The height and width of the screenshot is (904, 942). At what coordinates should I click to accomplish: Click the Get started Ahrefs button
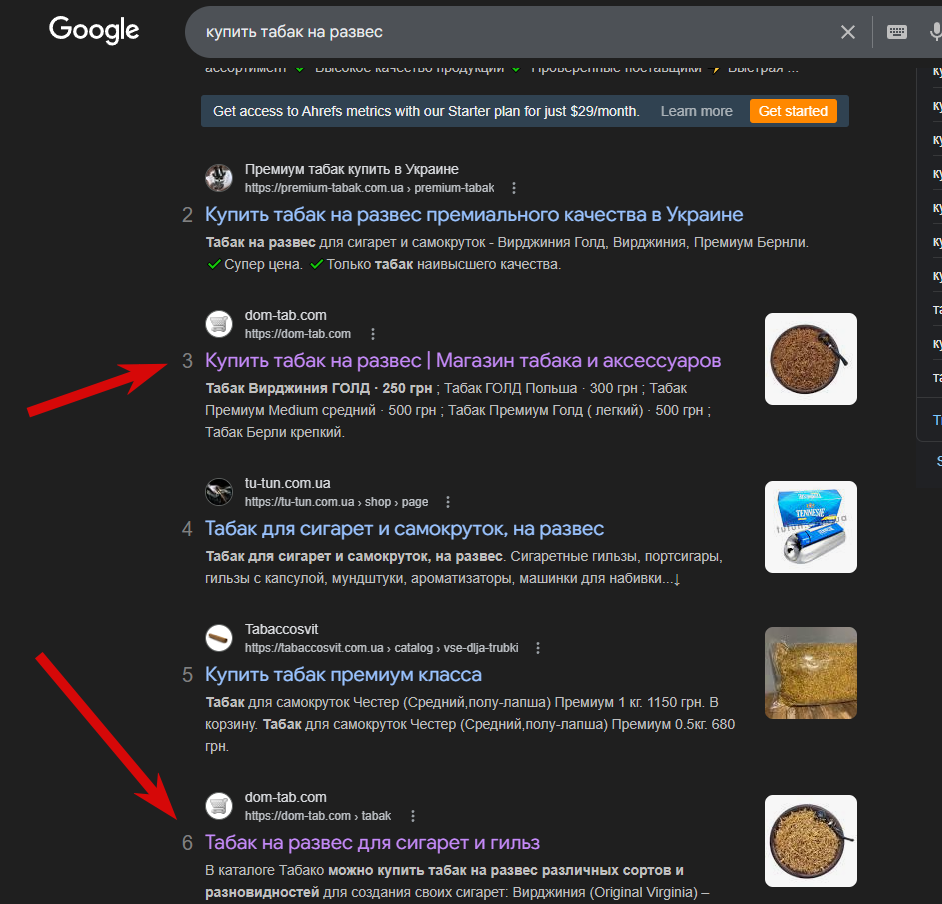(793, 111)
